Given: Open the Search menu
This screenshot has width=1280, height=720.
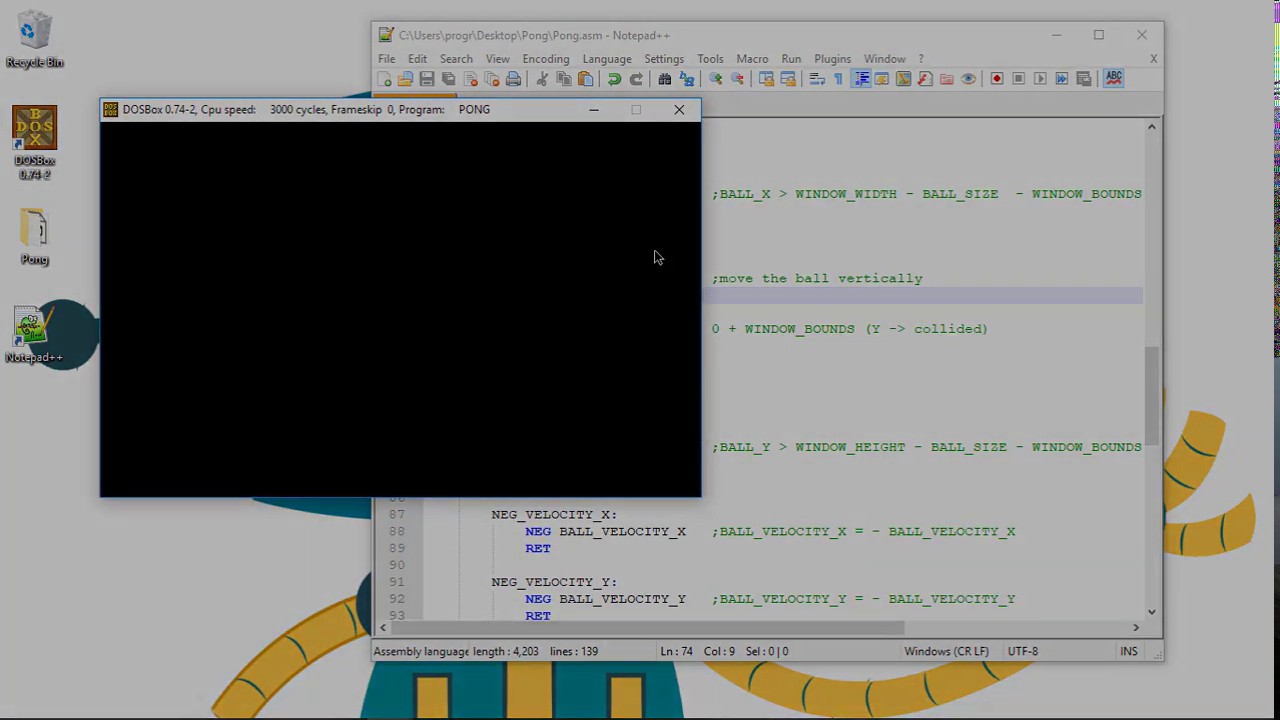Looking at the screenshot, I should pos(456,59).
